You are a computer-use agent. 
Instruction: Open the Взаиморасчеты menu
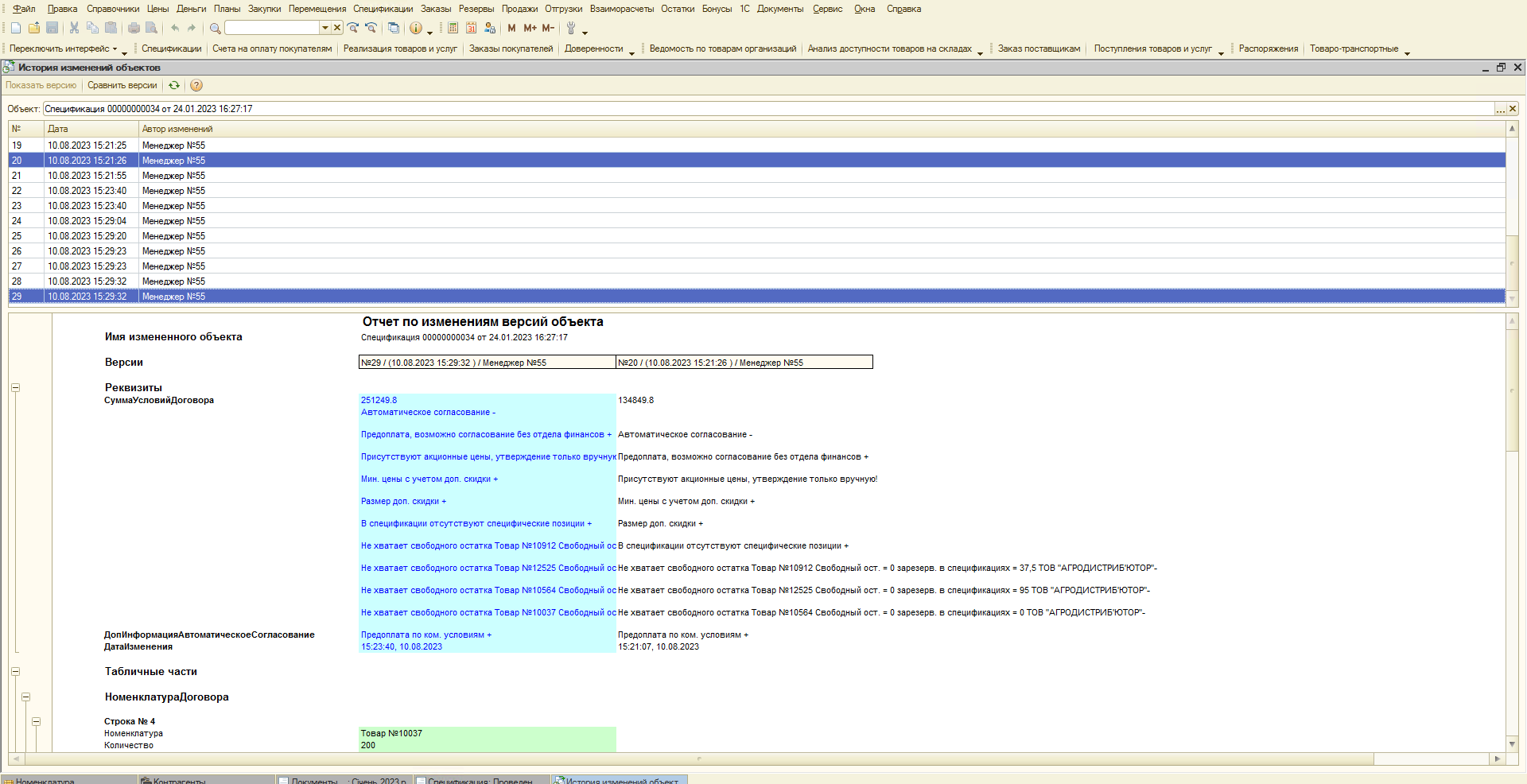pyautogui.click(x=621, y=9)
